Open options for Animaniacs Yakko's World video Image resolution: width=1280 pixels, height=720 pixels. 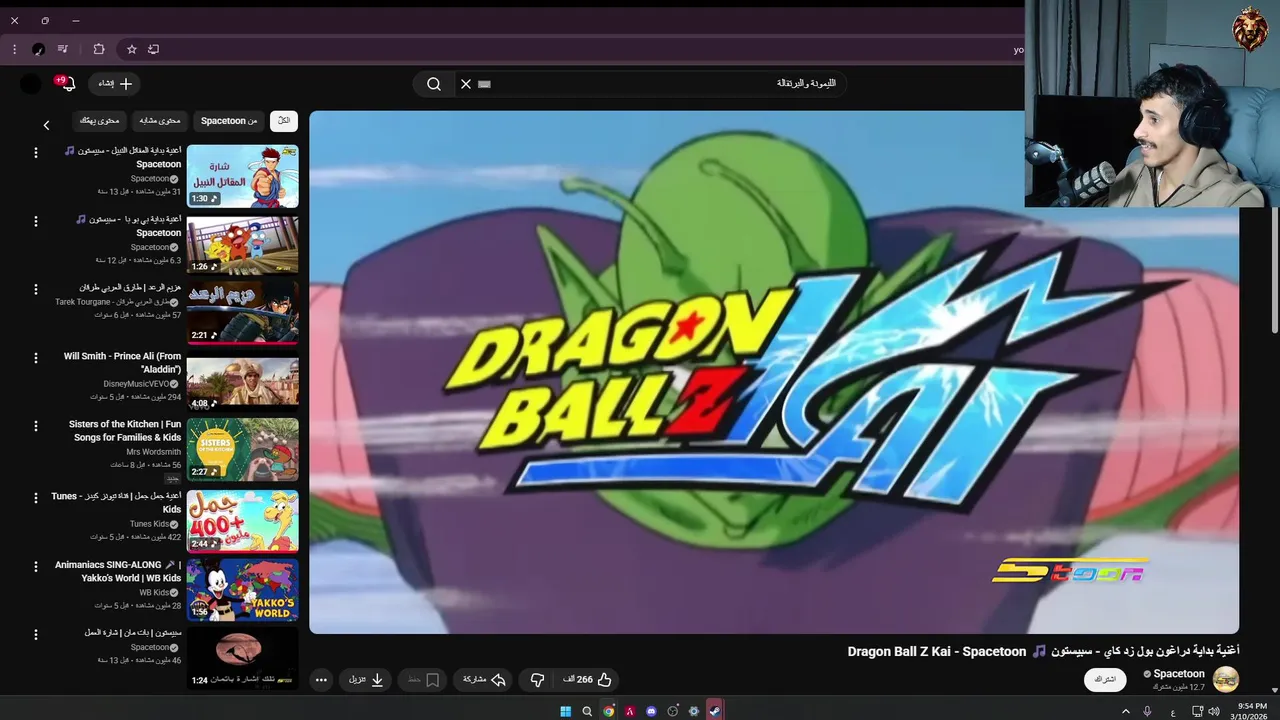pos(36,566)
